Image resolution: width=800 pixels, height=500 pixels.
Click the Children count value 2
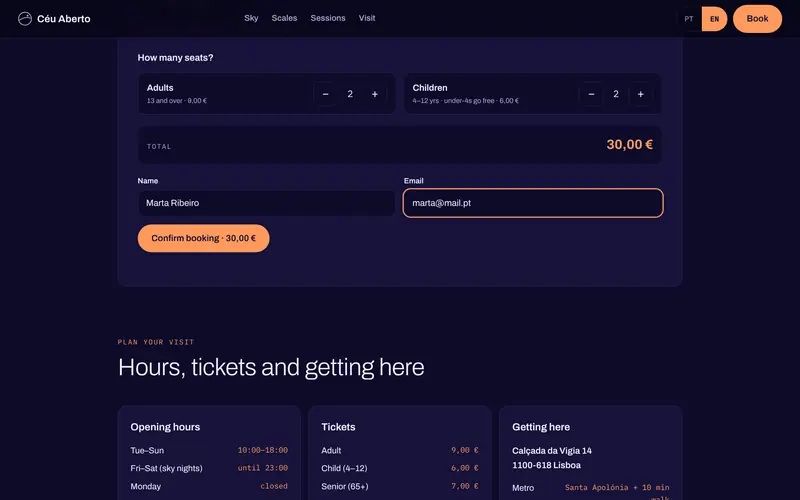tap(616, 94)
